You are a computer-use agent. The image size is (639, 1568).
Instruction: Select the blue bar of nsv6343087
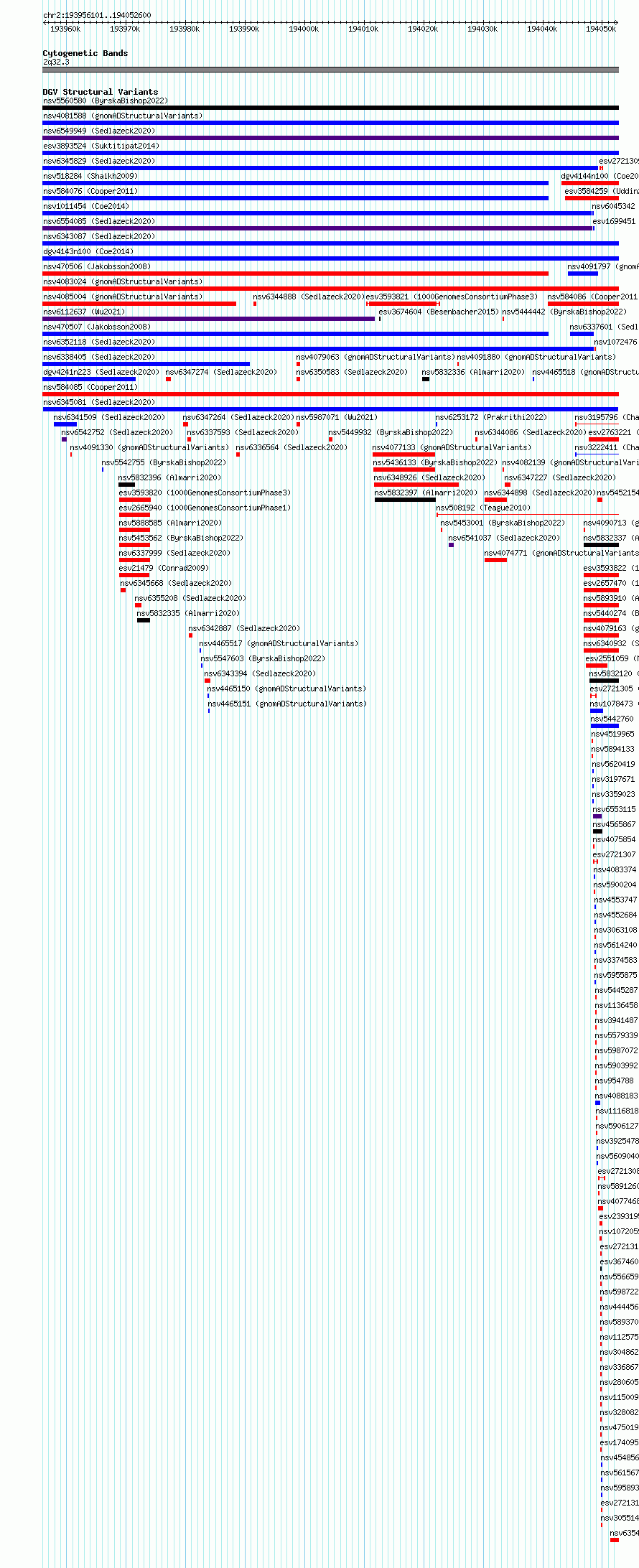[x=330, y=243]
